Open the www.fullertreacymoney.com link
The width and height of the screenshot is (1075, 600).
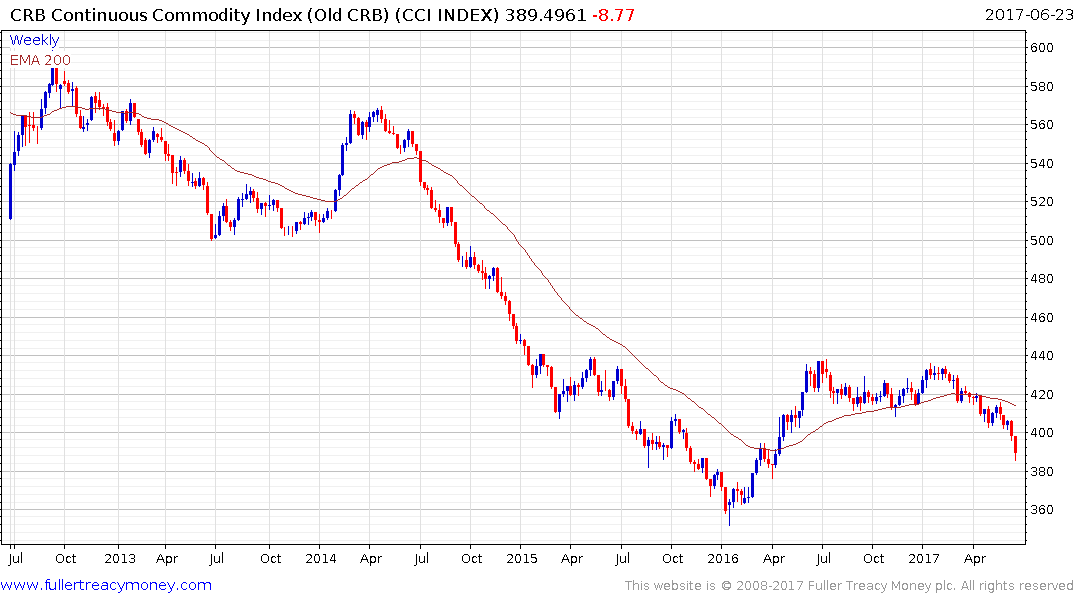point(106,585)
